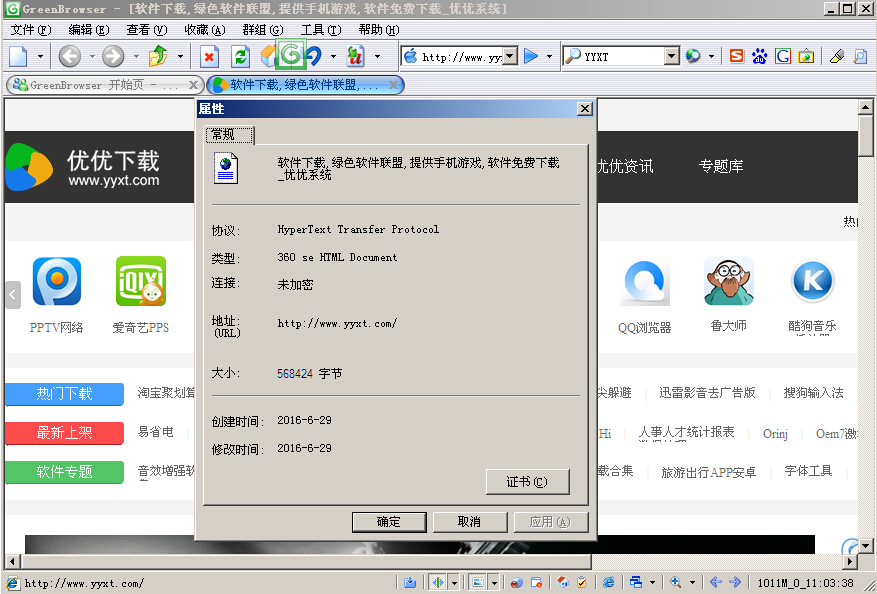Go back with the Back arrow button
The image size is (877, 594).
(x=70, y=56)
